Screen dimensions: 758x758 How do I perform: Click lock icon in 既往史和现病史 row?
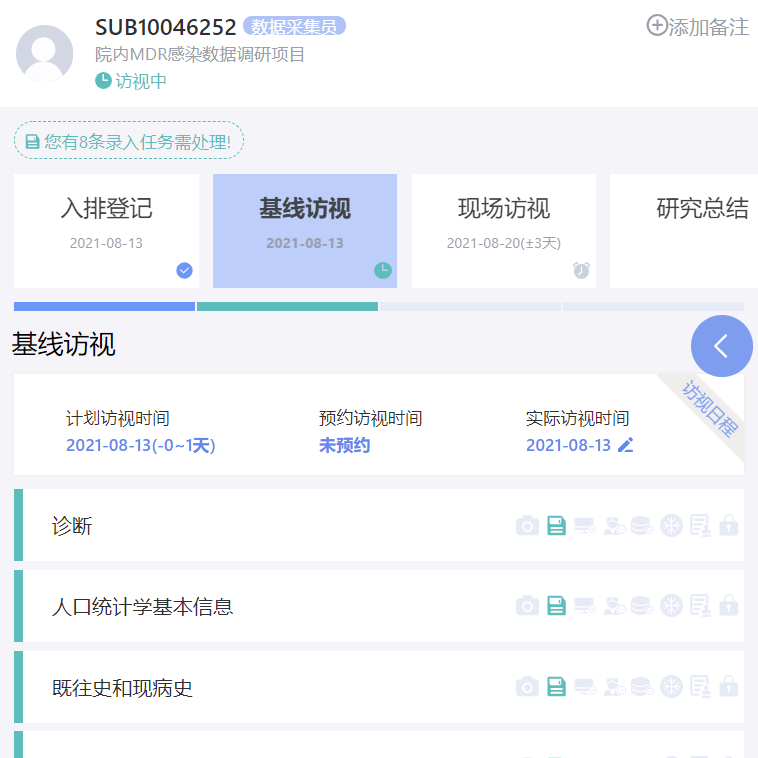pos(729,687)
